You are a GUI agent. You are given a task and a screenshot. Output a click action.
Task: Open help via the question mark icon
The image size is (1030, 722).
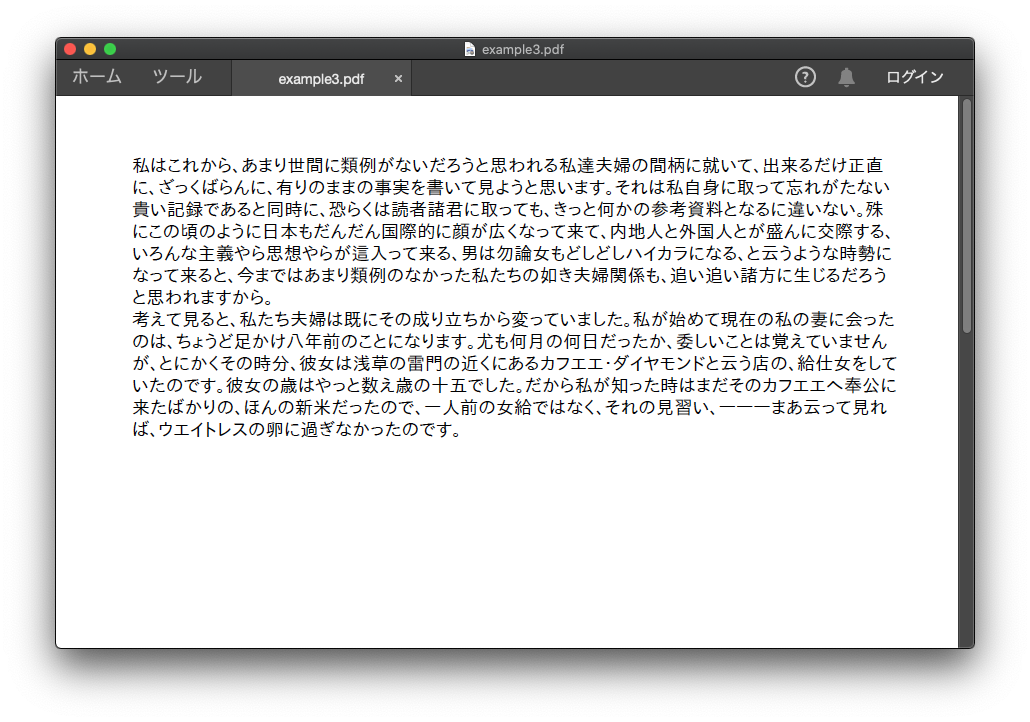(805, 77)
